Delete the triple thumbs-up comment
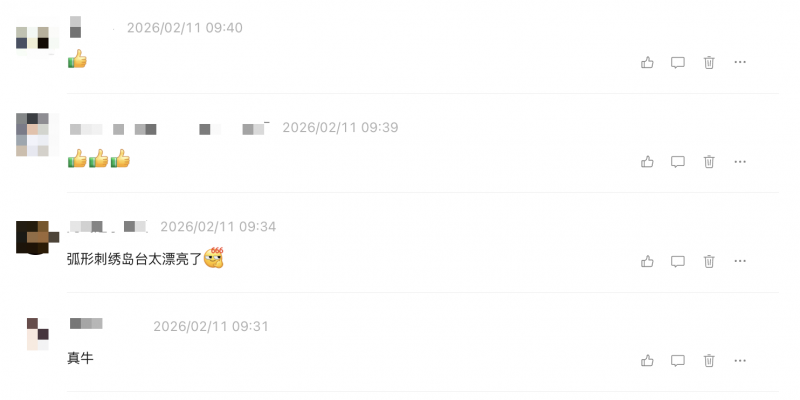 click(709, 162)
